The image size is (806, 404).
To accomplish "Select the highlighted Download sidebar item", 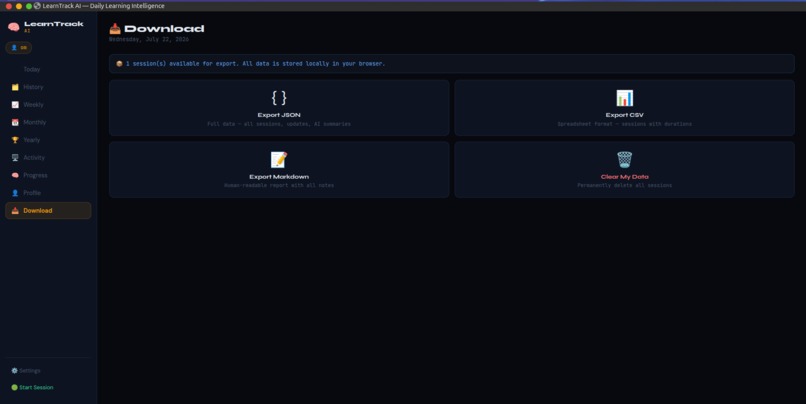I will click(48, 211).
